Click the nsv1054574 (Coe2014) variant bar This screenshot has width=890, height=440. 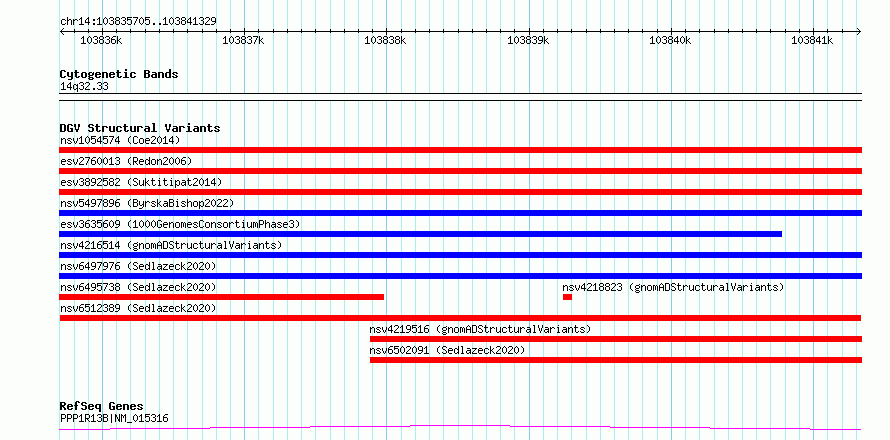pyautogui.click(x=460, y=150)
